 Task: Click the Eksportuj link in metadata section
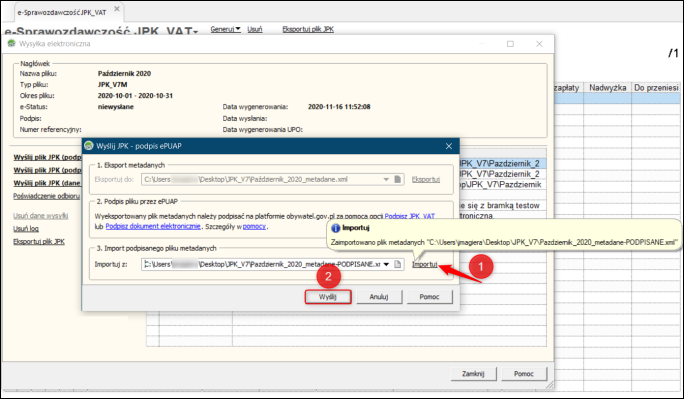[426, 179]
